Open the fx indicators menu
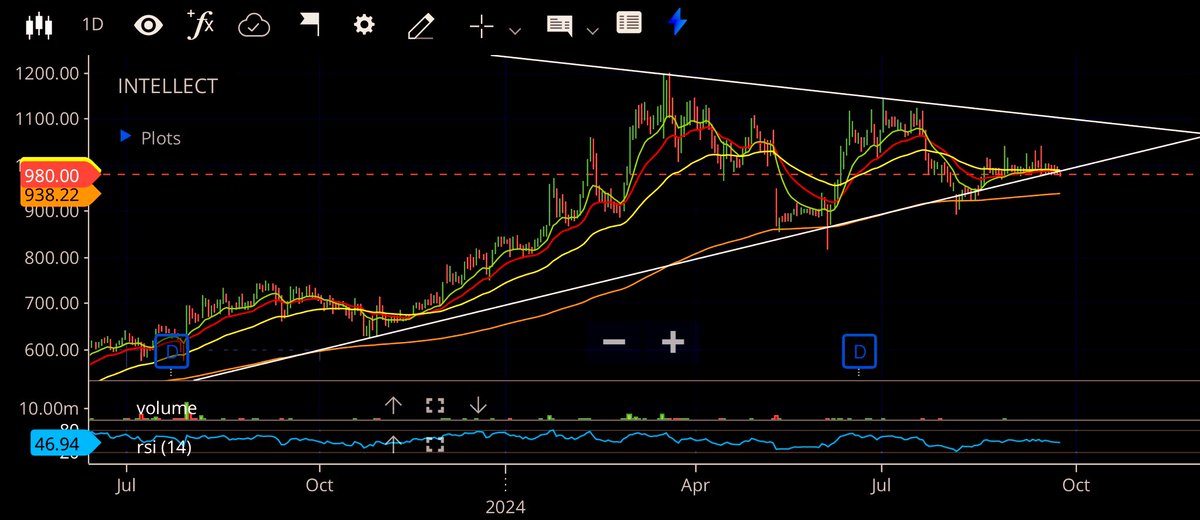Viewport: 1200px width, 520px height. 203,24
